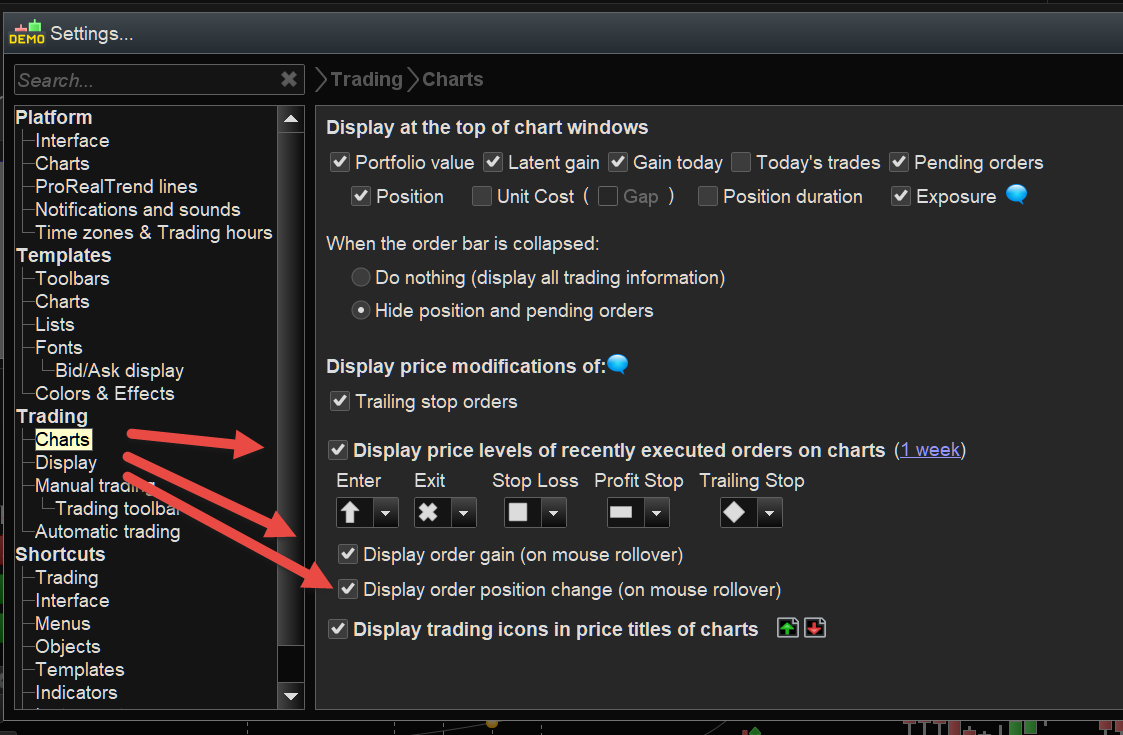The height and width of the screenshot is (735, 1123).
Task: Clear search with the X icon
Action: [x=289, y=79]
